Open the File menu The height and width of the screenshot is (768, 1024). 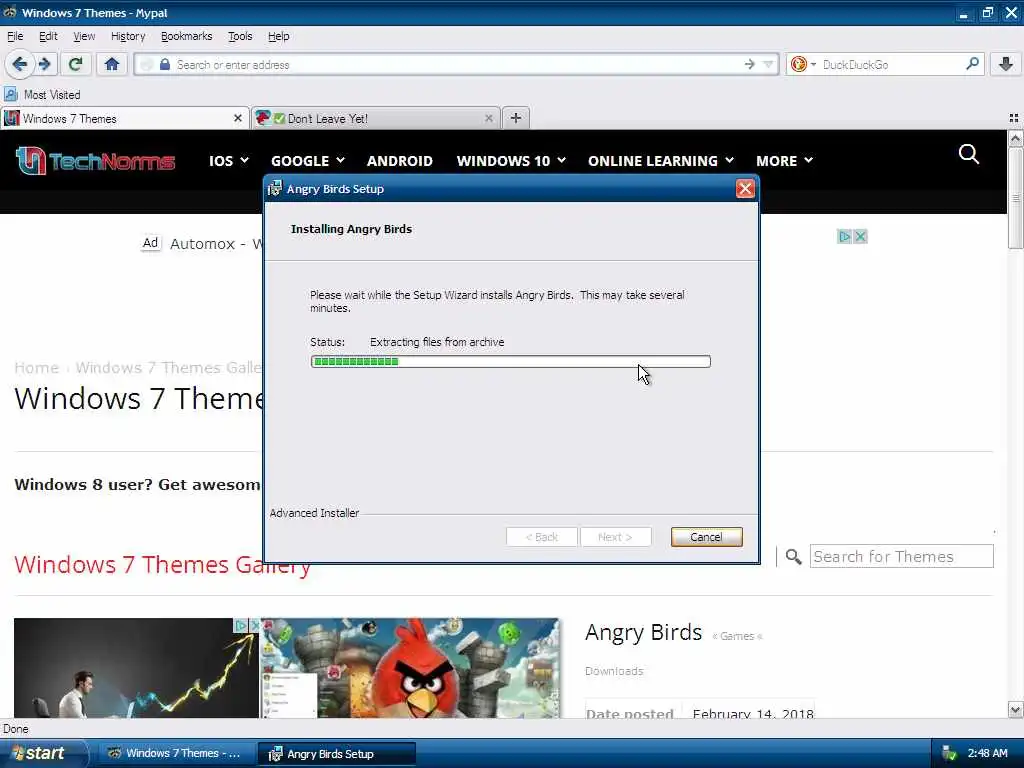click(15, 36)
